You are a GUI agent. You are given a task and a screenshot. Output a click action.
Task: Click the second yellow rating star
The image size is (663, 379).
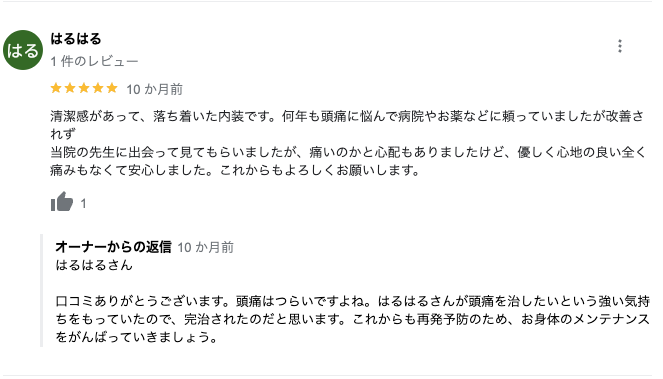[70, 88]
